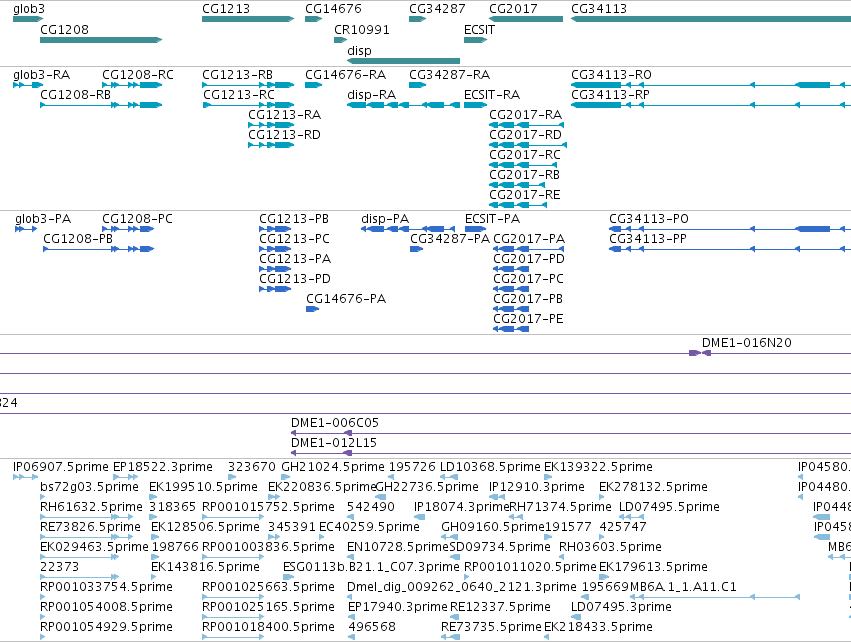This screenshot has height=642, width=851.
Task: Select the CG34287 gene label
Action: coord(437,9)
